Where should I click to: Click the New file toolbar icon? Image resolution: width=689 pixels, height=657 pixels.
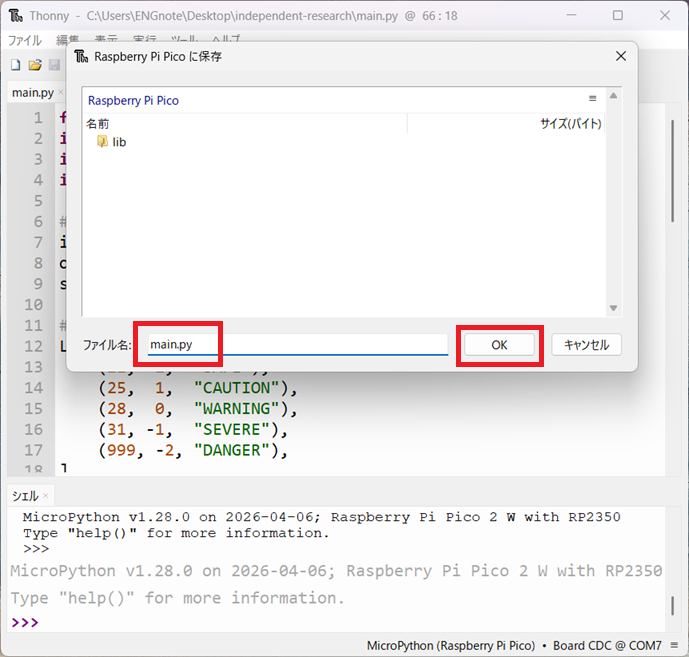tap(16, 65)
